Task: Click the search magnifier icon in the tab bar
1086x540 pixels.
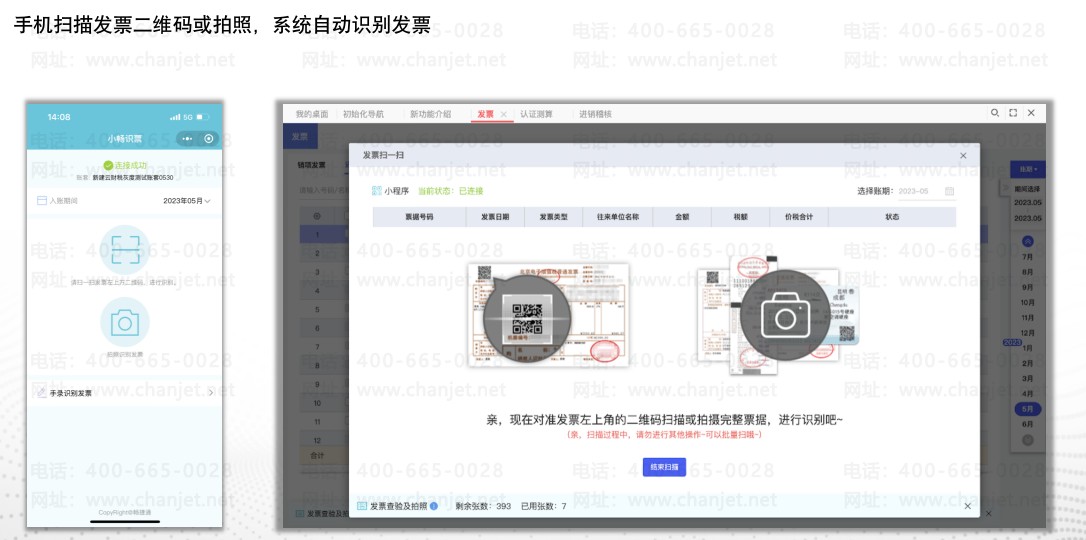Action: point(995,113)
